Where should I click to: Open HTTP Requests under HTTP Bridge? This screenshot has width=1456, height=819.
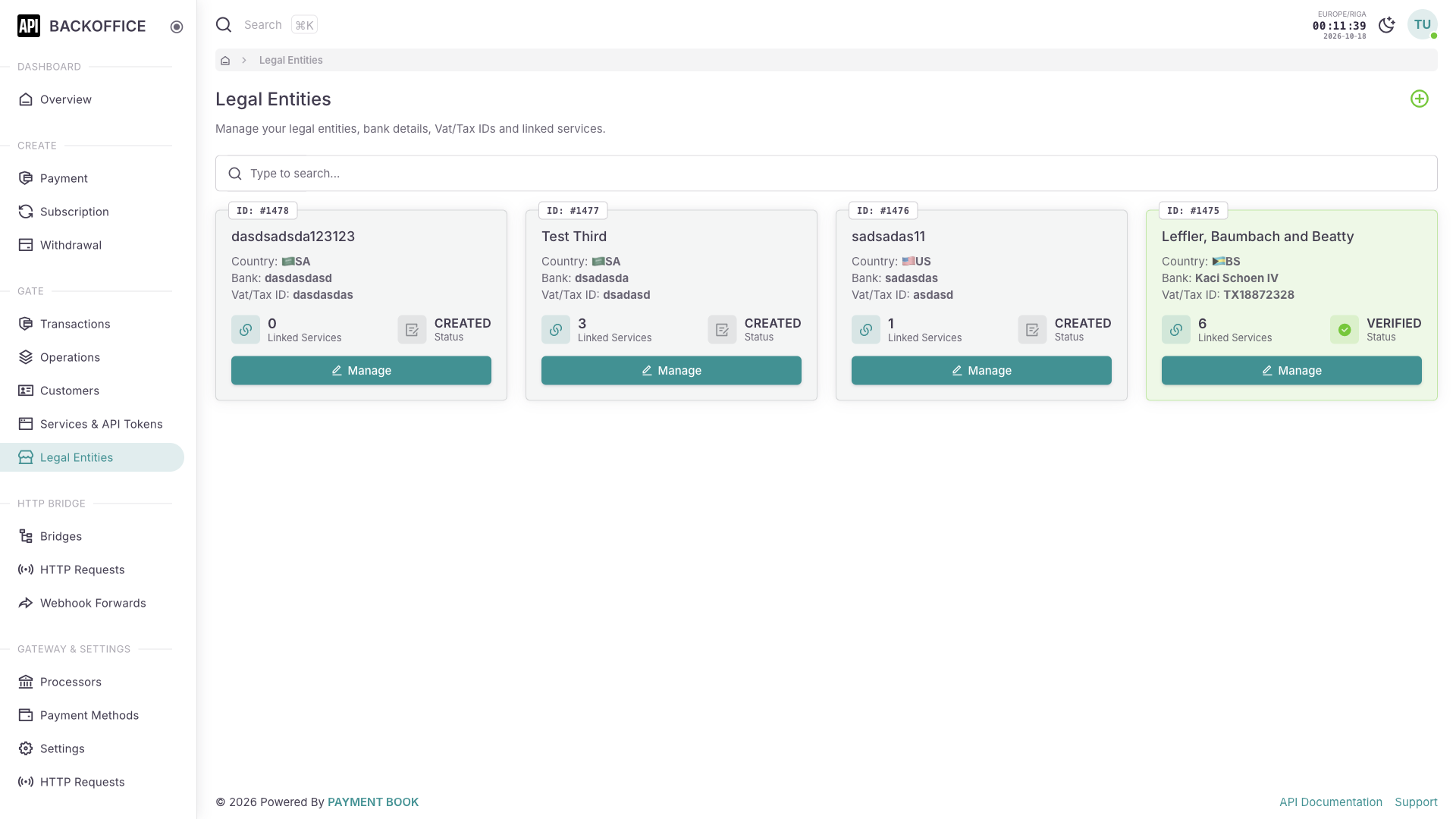pyautogui.click(x=92, y=570)
